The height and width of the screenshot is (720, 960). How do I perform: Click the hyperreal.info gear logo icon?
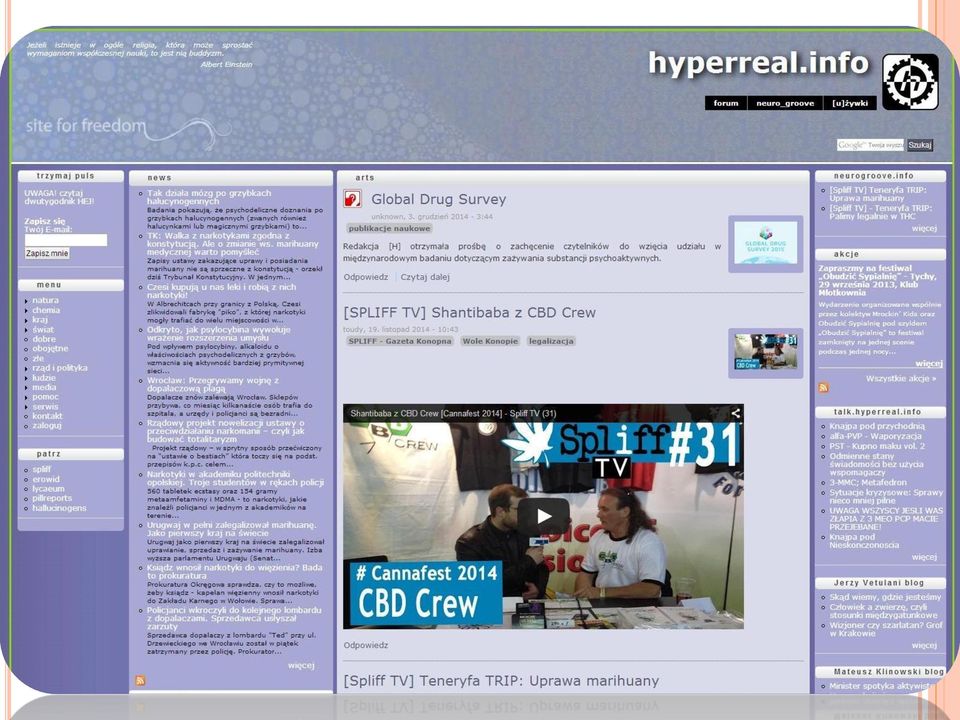click(910, 81)
